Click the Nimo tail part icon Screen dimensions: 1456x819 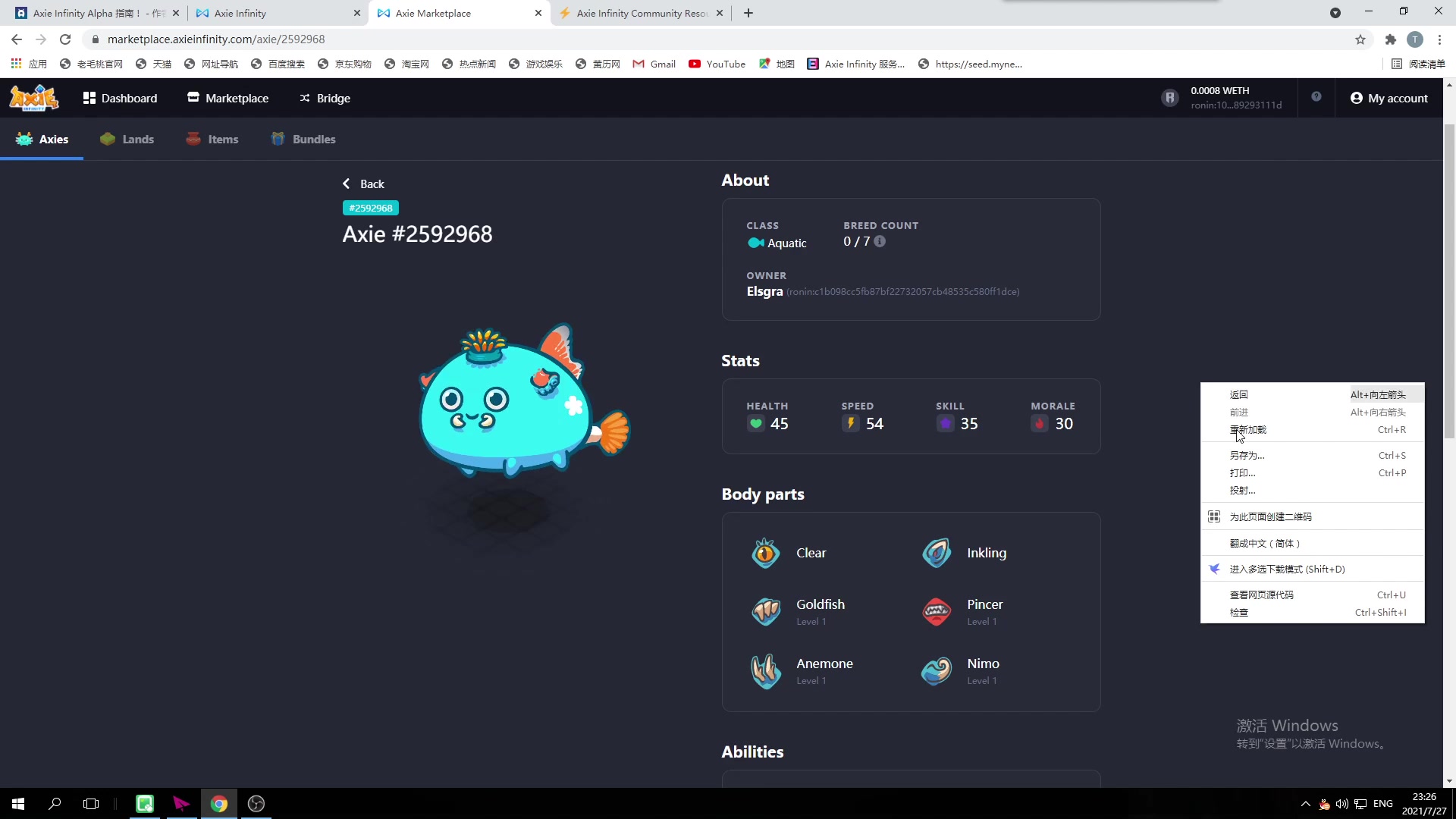(937, 671)
